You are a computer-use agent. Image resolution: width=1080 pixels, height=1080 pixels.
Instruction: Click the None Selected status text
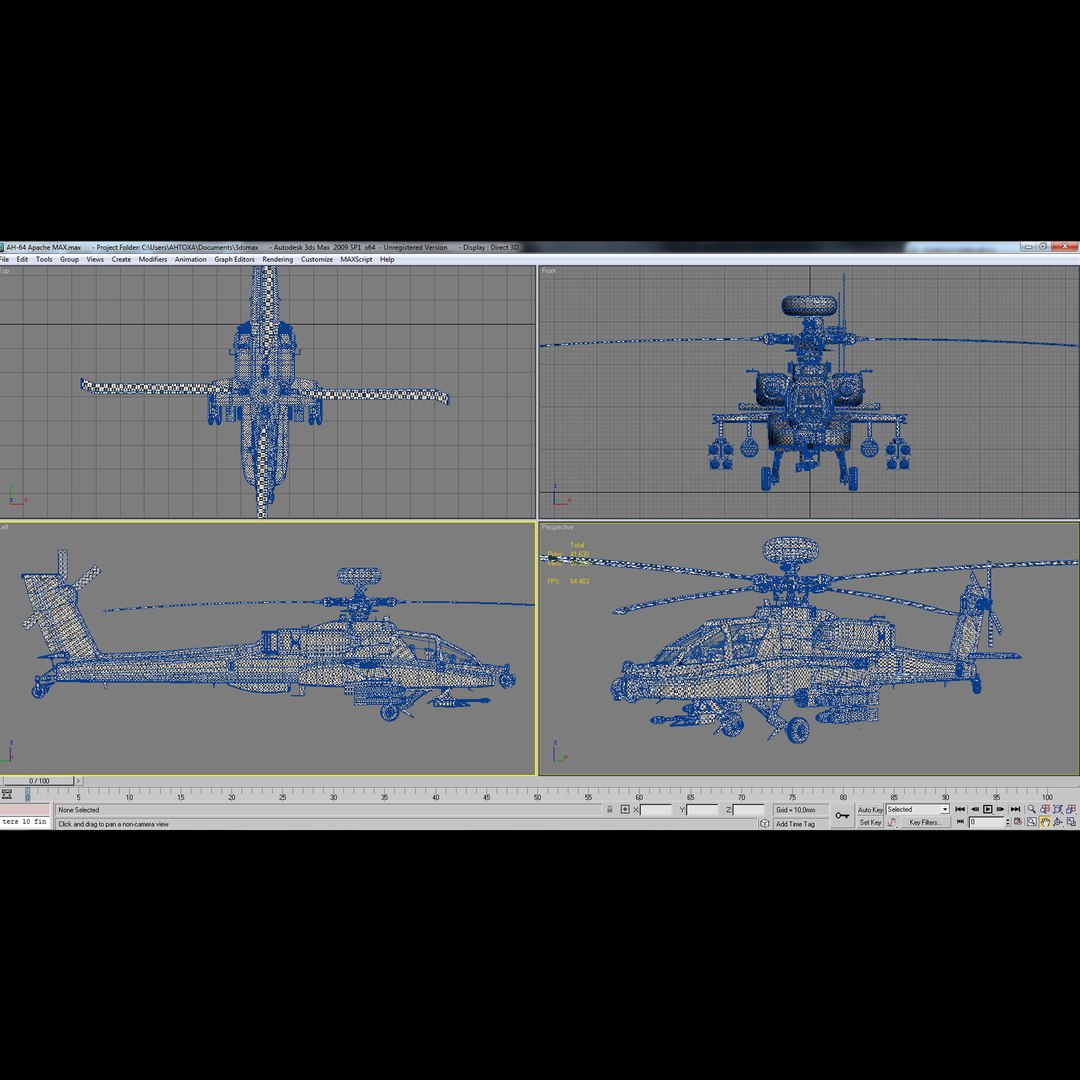point(79,810)
